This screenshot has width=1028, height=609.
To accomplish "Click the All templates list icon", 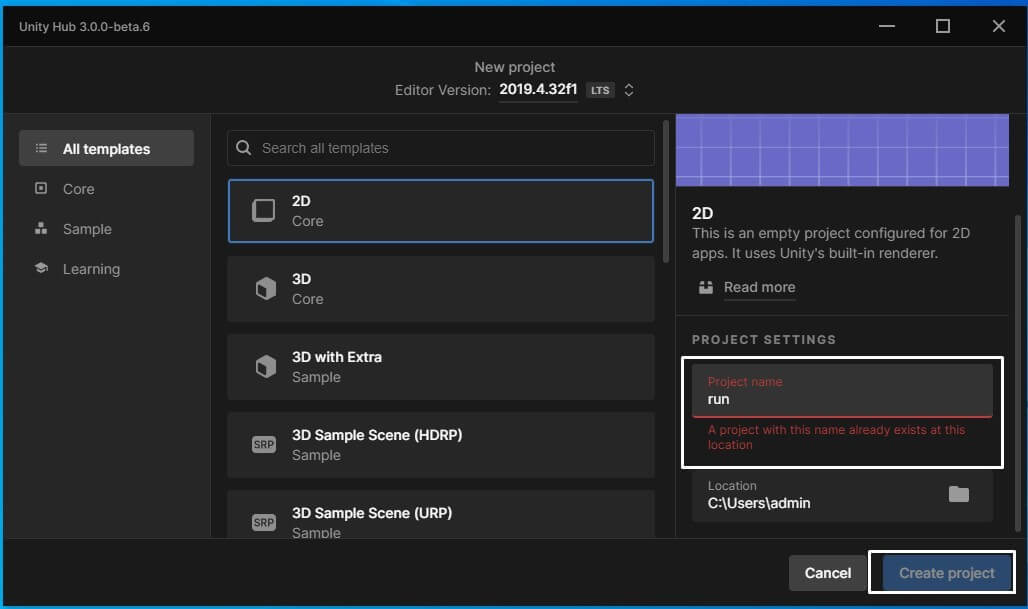I will (x=41, y=148).
